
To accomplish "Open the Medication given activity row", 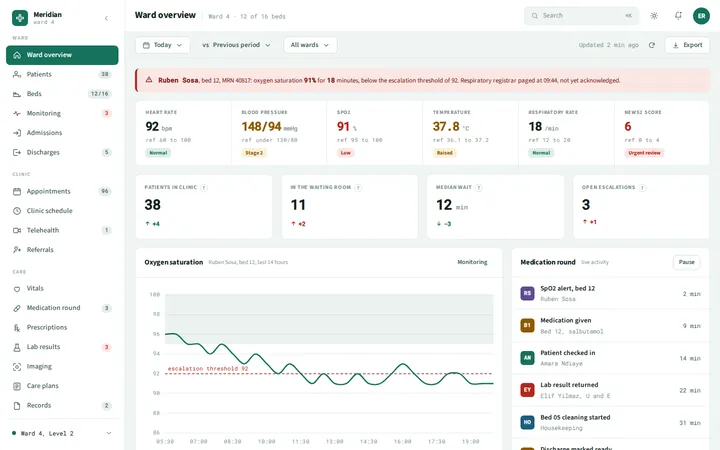I will 610,326.
